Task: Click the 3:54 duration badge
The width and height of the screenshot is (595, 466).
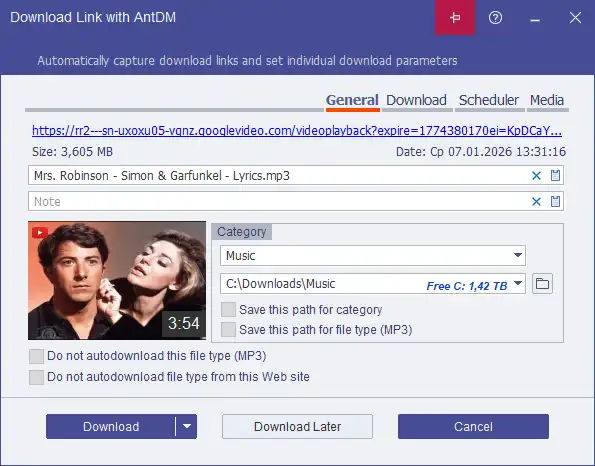Action: click(x=184, y=324)
